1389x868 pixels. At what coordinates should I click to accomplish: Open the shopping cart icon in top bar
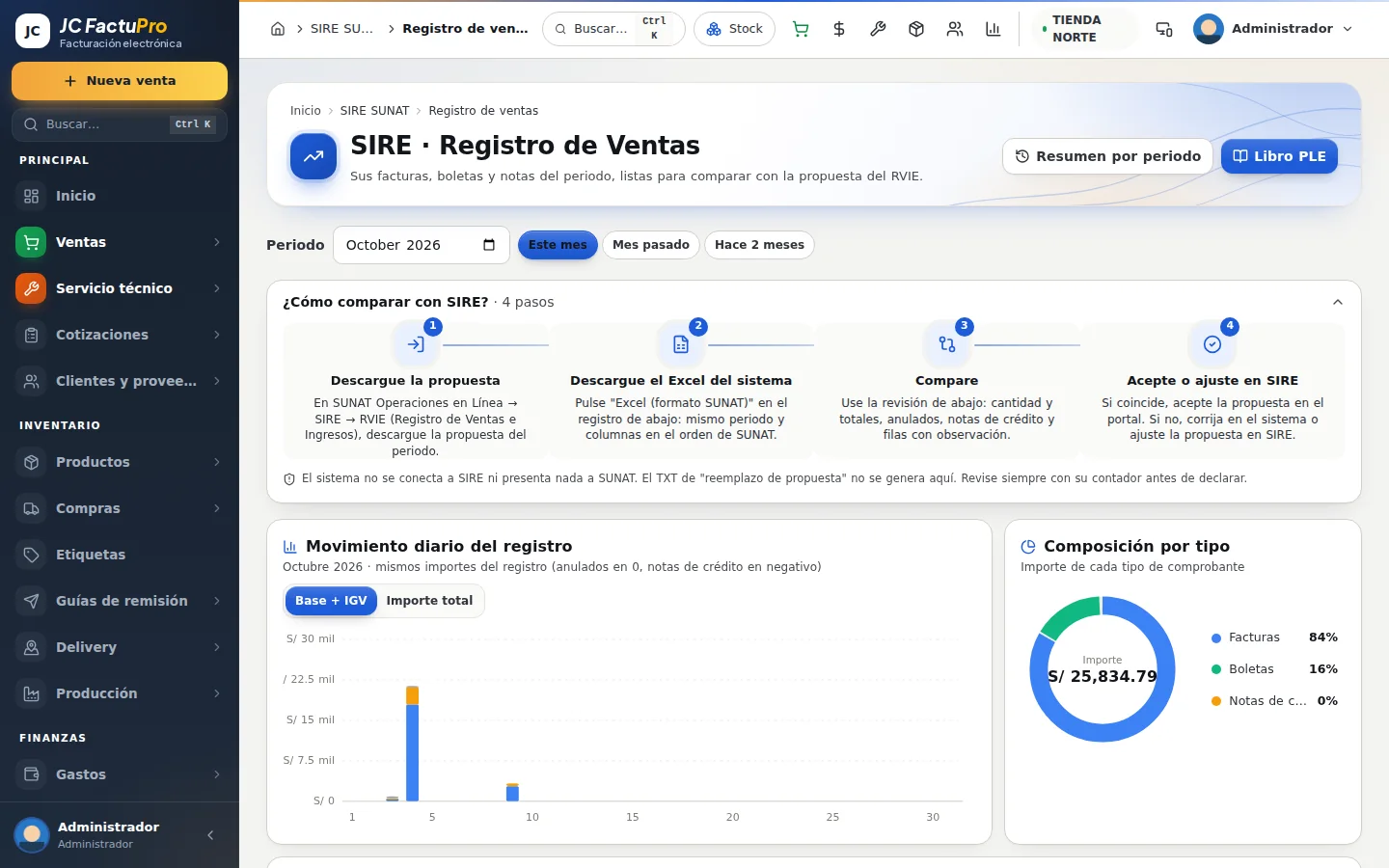pos(801,29)
